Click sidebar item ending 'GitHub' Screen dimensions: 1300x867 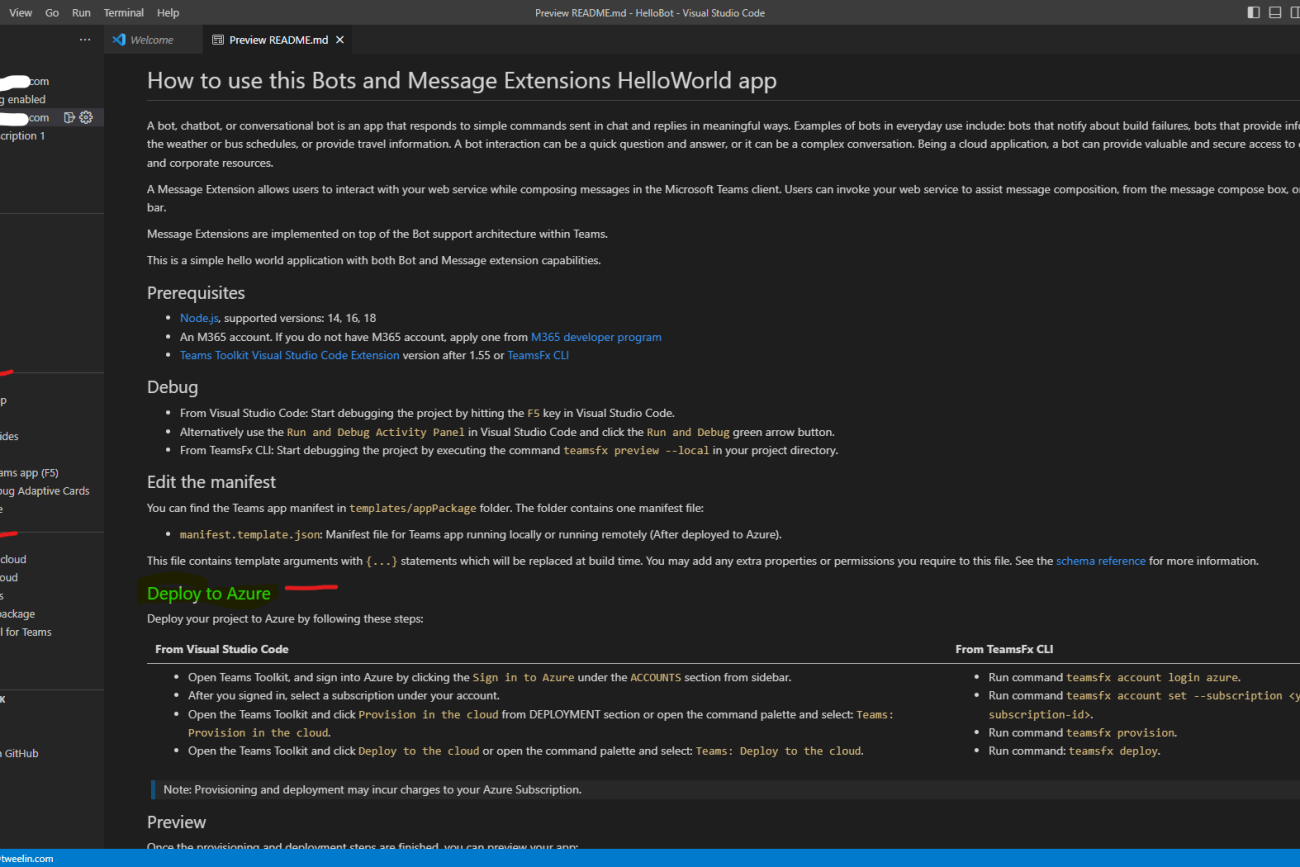point(20,754)
